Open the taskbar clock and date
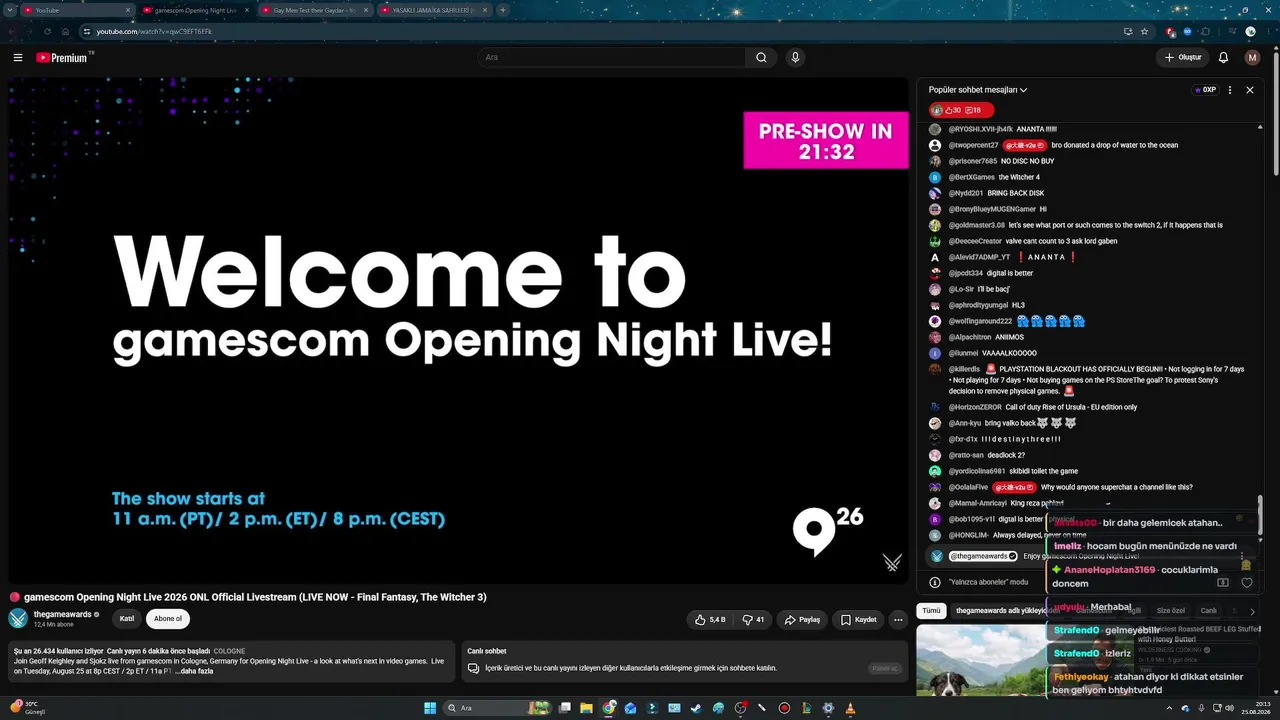Screen dimensions: 1280x720 pos(1258,708)
